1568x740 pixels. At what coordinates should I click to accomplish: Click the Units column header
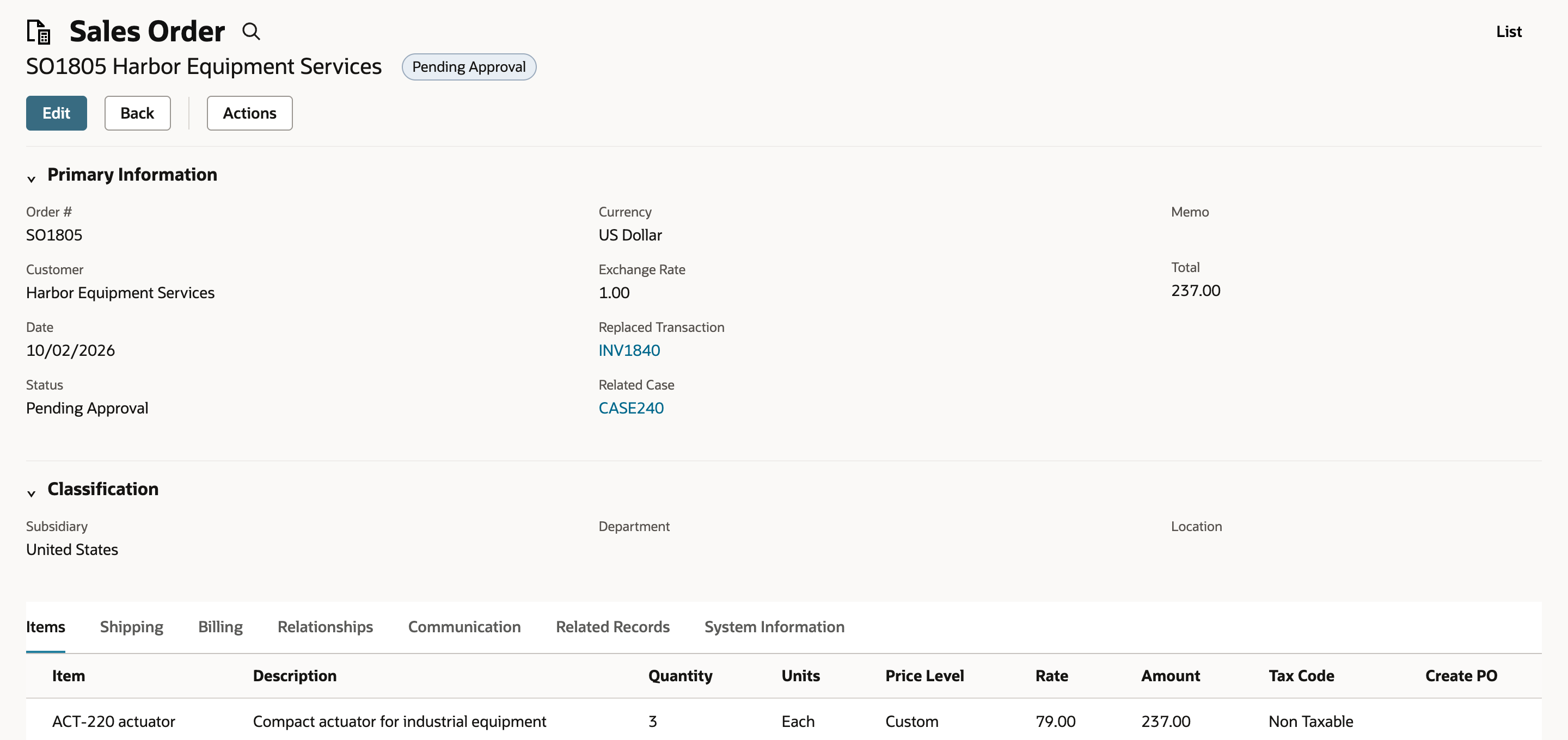(800, 676)
